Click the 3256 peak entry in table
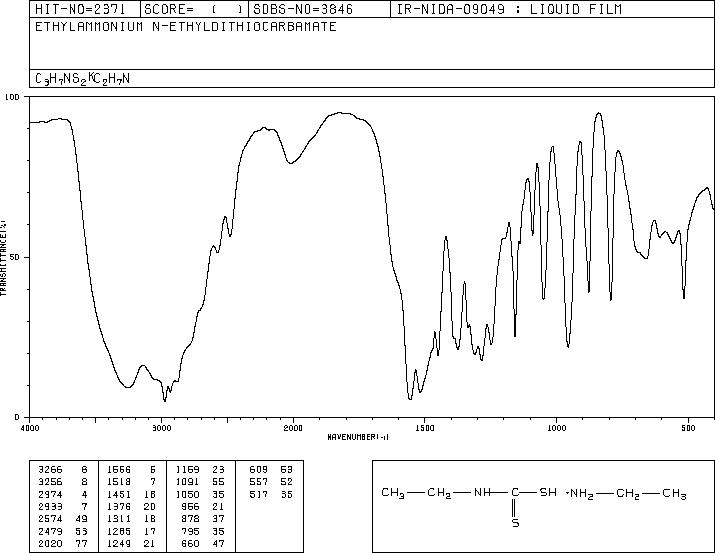This screenshot has height=553, width=715. coord(50,482)
